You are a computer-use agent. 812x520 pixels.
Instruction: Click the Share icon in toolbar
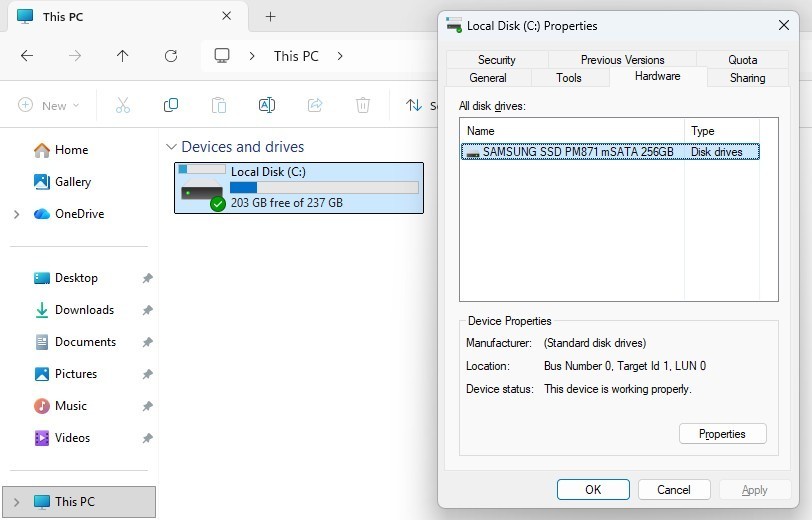tap(315, 105)
